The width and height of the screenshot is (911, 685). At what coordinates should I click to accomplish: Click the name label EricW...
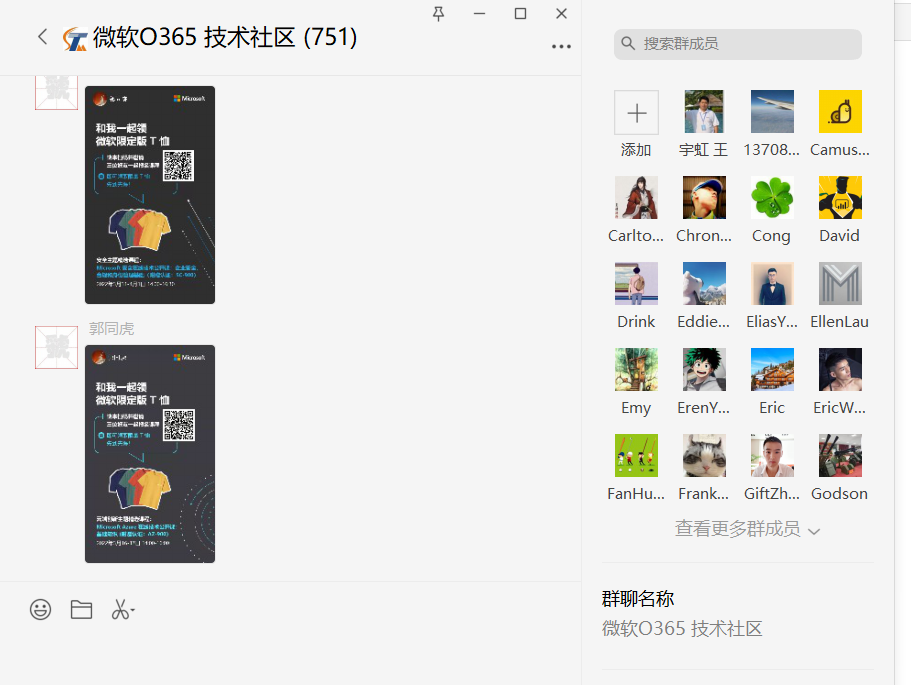[840, 408]
